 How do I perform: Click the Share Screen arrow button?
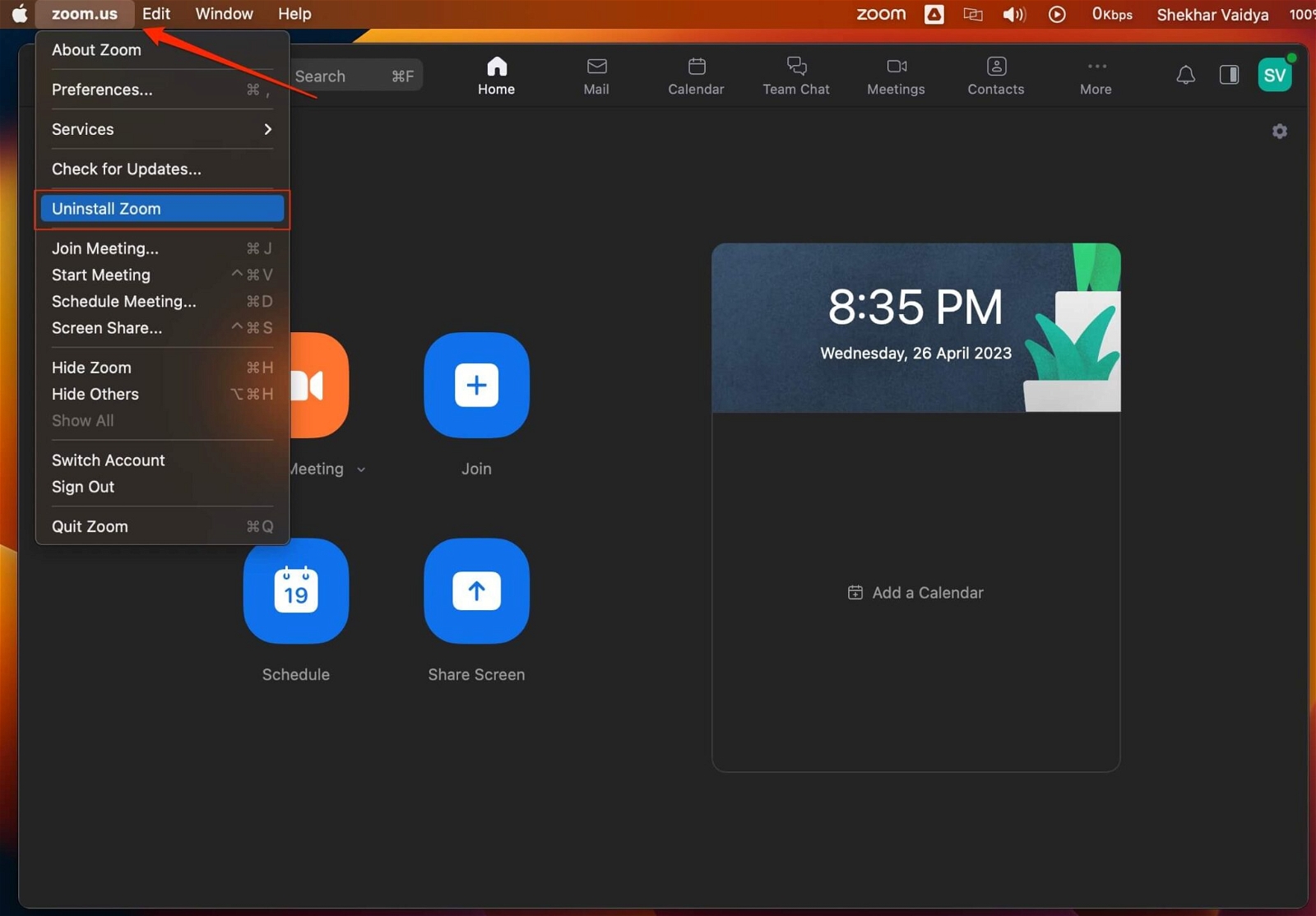pos(476,590)
